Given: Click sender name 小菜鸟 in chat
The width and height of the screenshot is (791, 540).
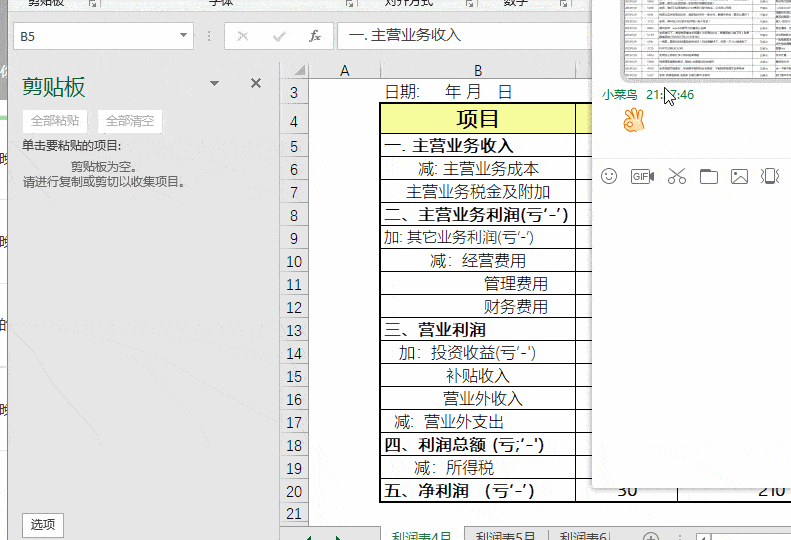Looking at the screenshot, I should [x=619, y=95].
